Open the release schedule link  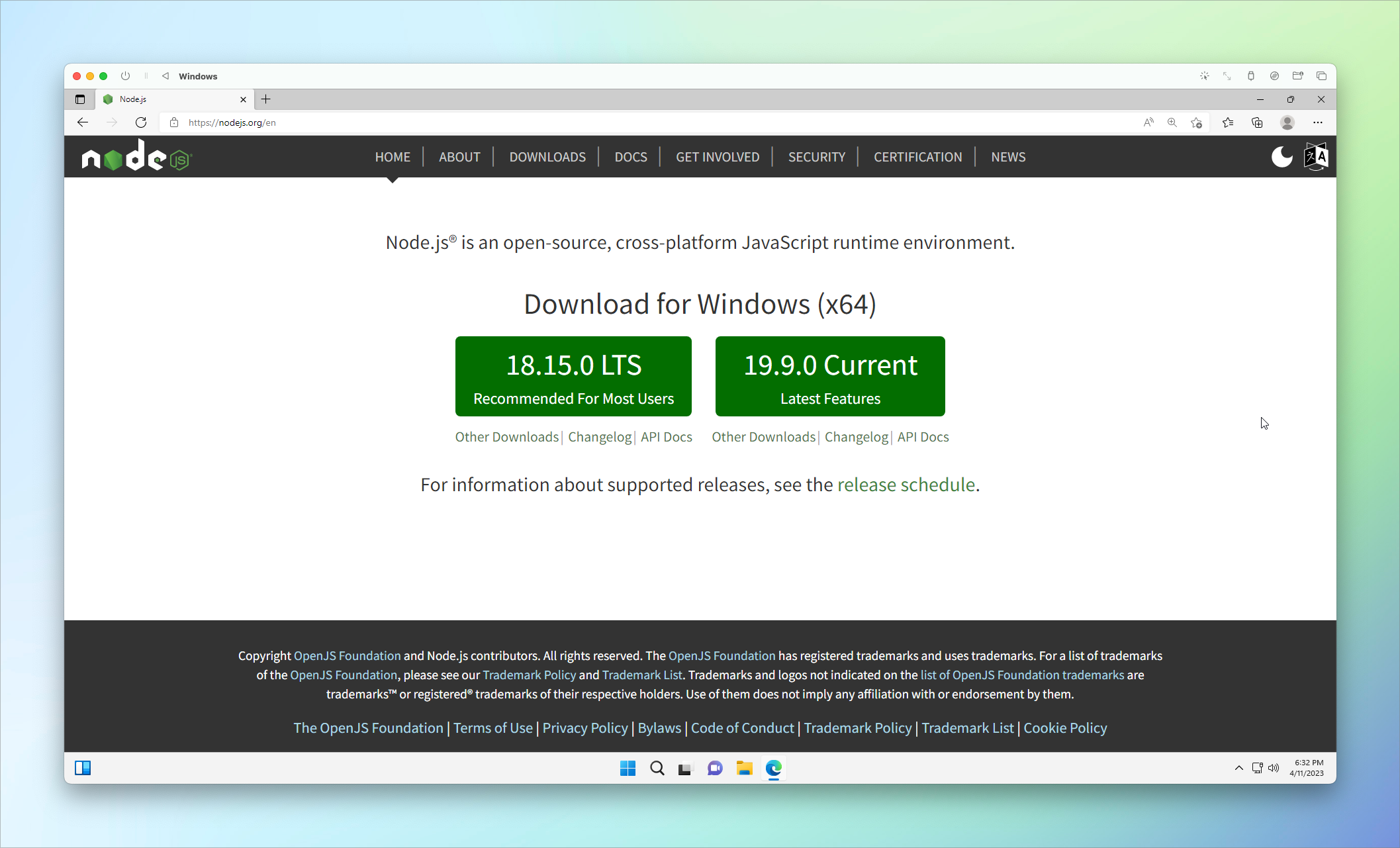(x=906, y=485)
